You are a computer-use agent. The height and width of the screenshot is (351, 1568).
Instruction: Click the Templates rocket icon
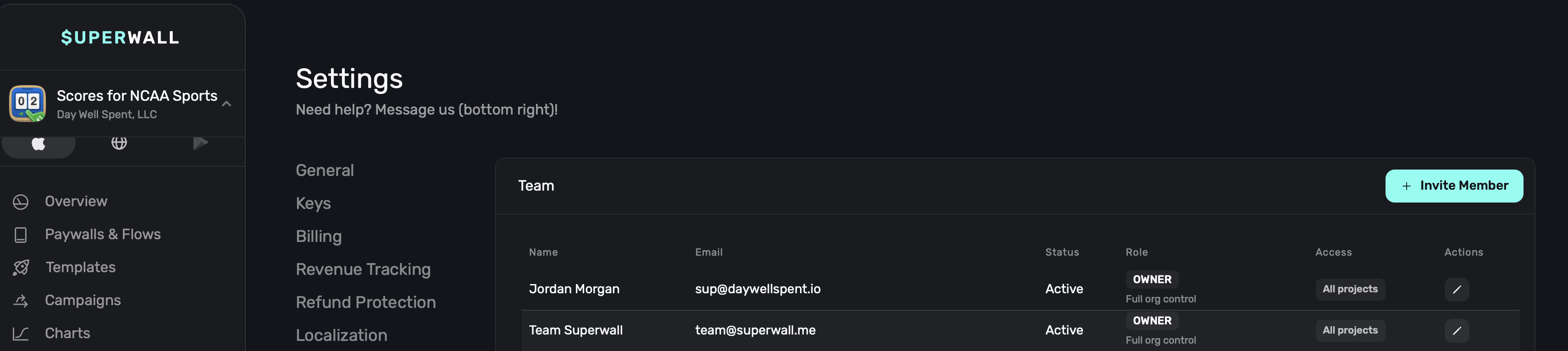click(x=21, y=268)
